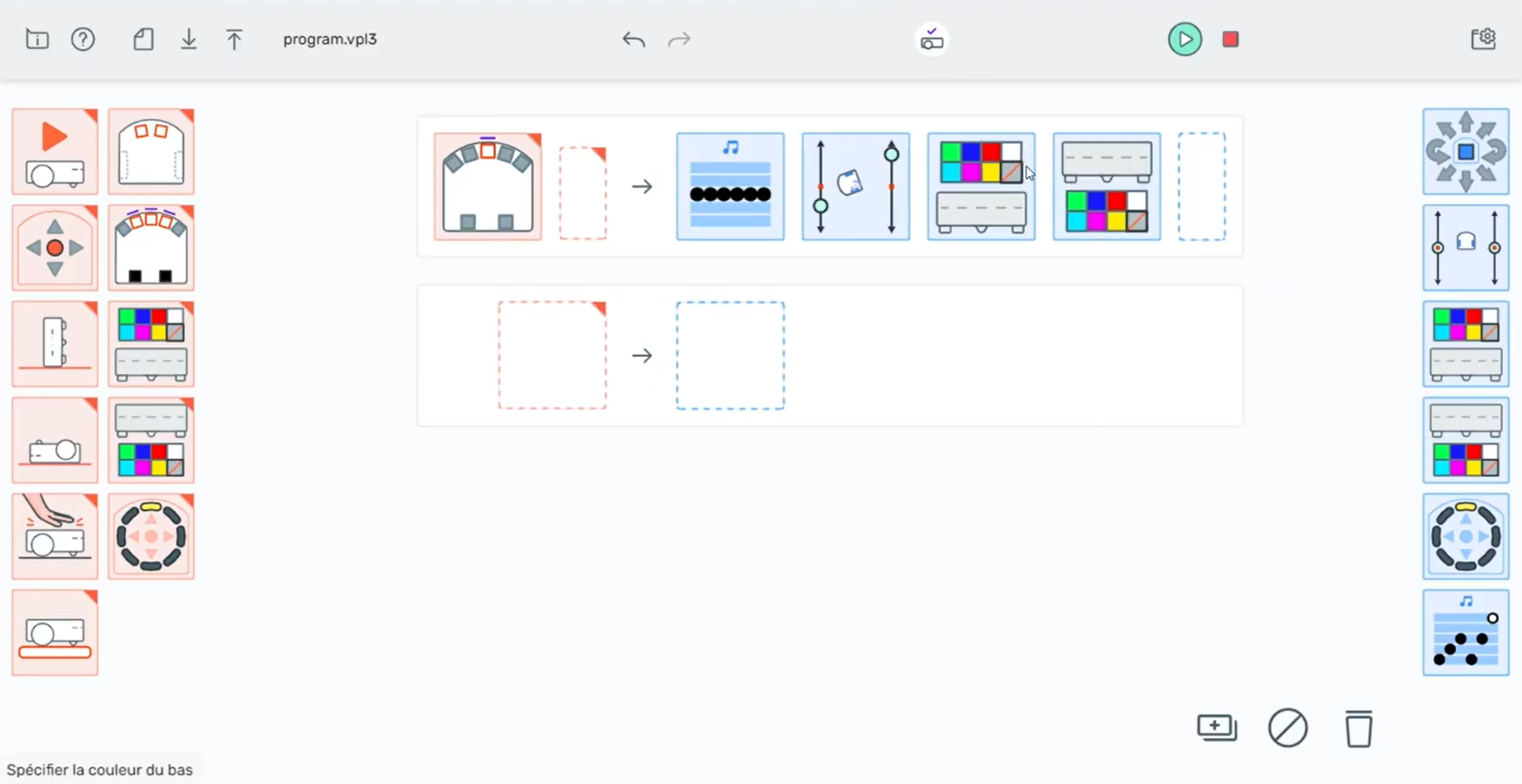Select the hand tap event block

click(54, 536)
